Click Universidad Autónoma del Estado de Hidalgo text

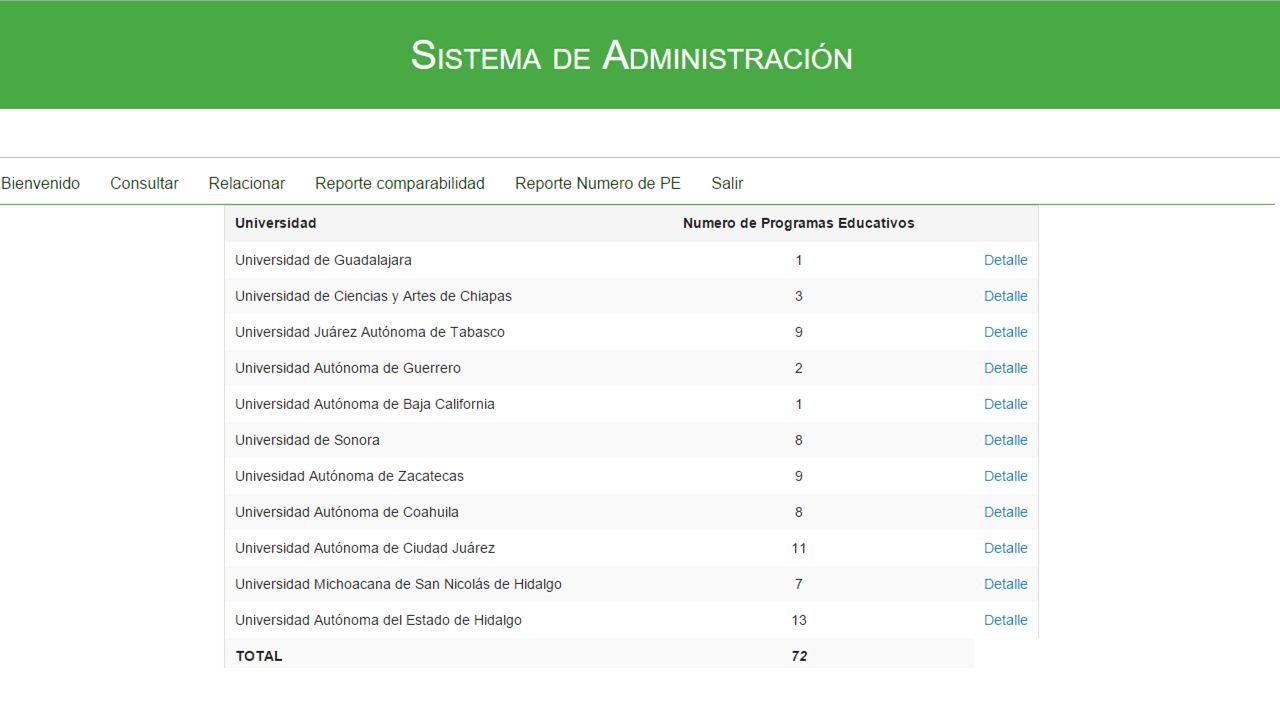click(378, 620)
